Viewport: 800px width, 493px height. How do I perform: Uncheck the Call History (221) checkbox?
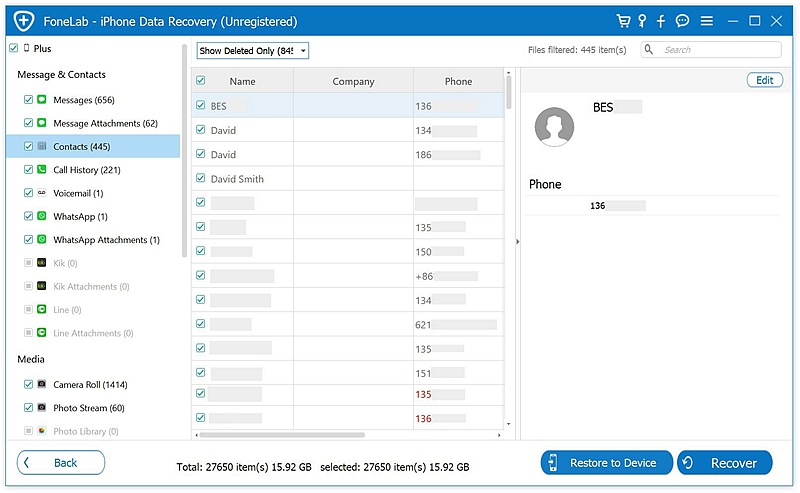coord(29,169)
